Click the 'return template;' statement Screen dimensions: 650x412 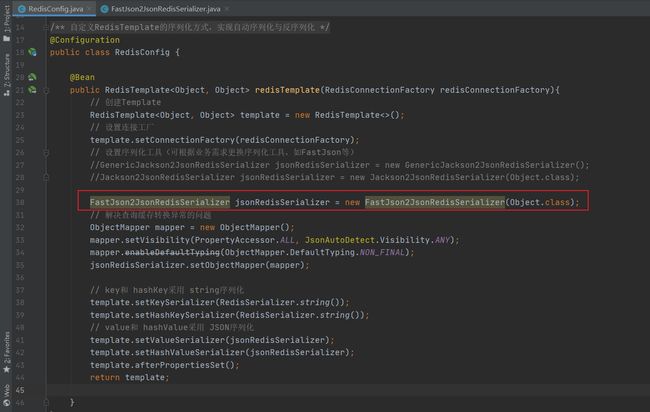coord(129,378)
